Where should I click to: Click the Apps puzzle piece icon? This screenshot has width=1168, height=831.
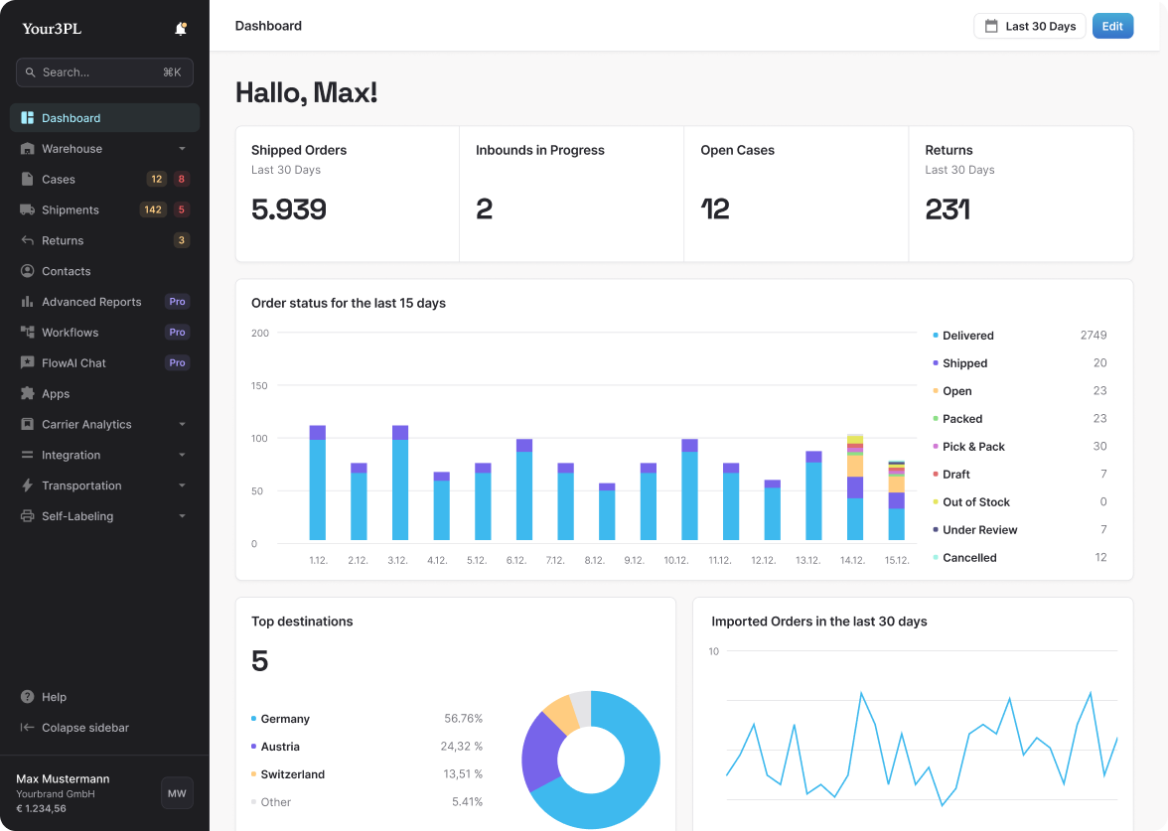[27, 394]
